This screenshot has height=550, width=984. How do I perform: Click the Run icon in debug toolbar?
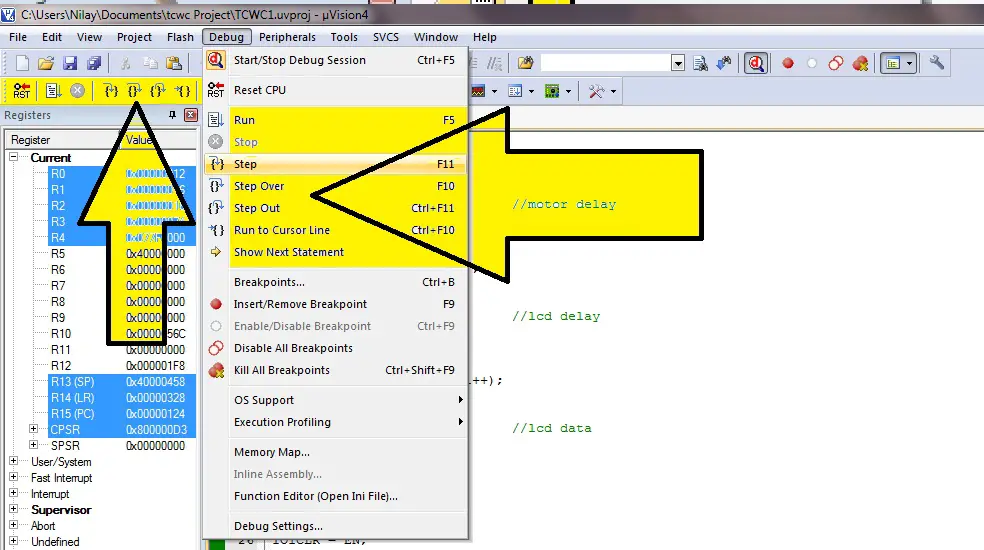click(53, 91)
